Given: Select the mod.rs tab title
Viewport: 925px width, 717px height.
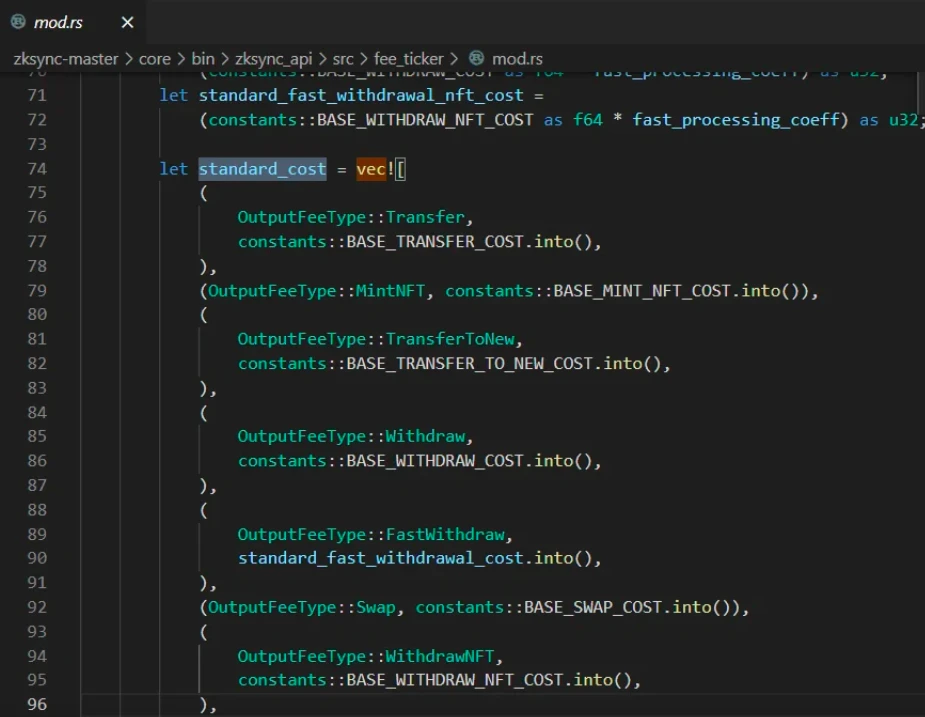Looking at the screenshot, I should tap(61, 22).
